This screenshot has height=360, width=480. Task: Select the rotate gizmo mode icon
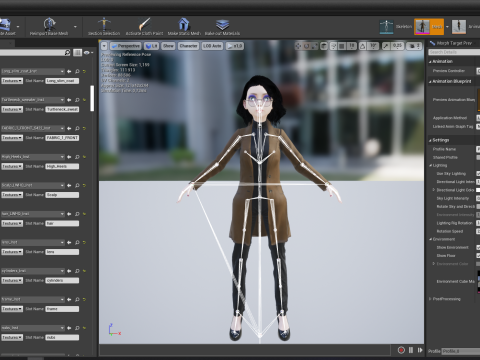tap(306, 46)
